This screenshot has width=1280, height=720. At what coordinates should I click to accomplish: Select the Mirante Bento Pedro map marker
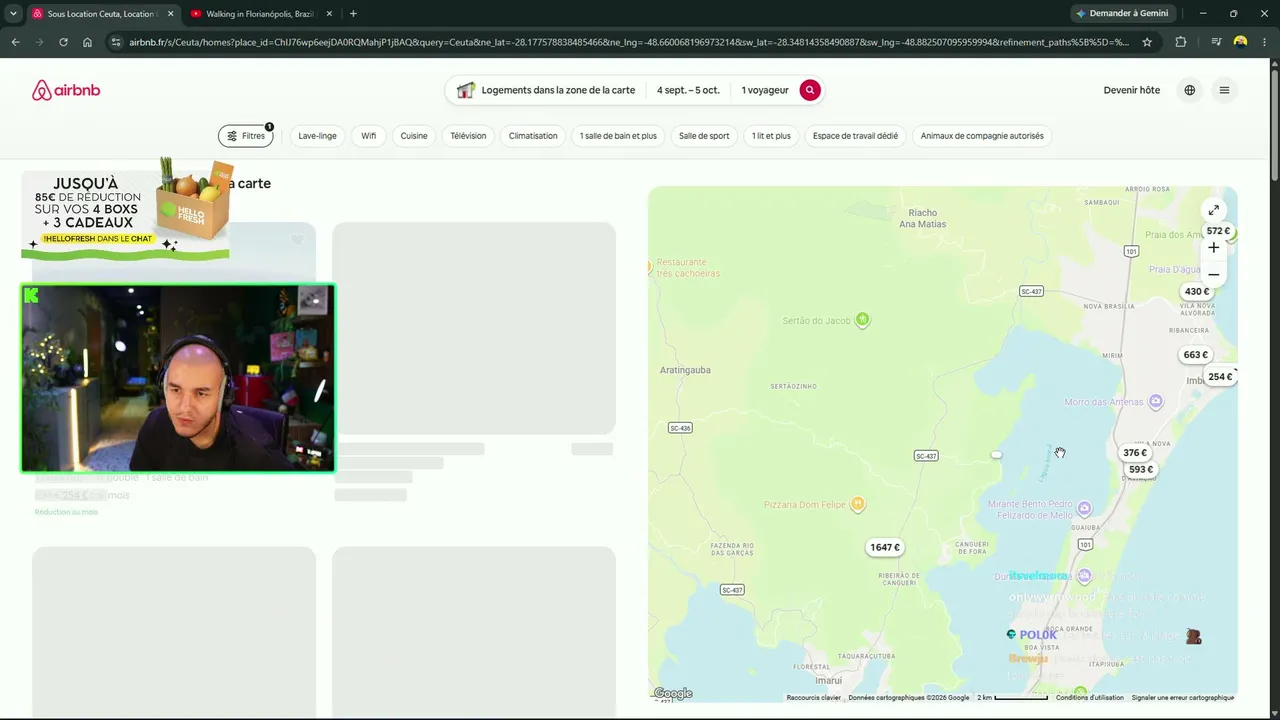click(x=1084, y=509)
